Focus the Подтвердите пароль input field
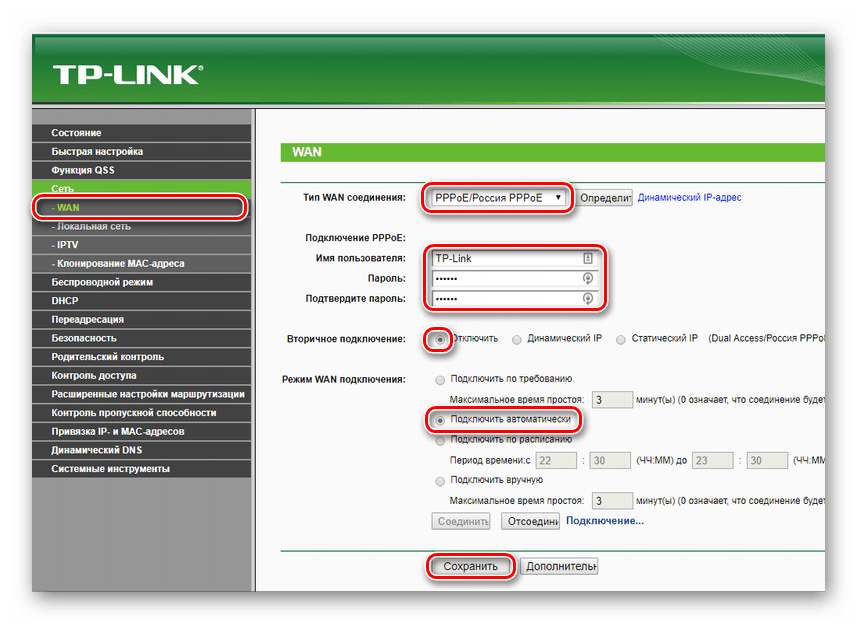 click(514, 298)
